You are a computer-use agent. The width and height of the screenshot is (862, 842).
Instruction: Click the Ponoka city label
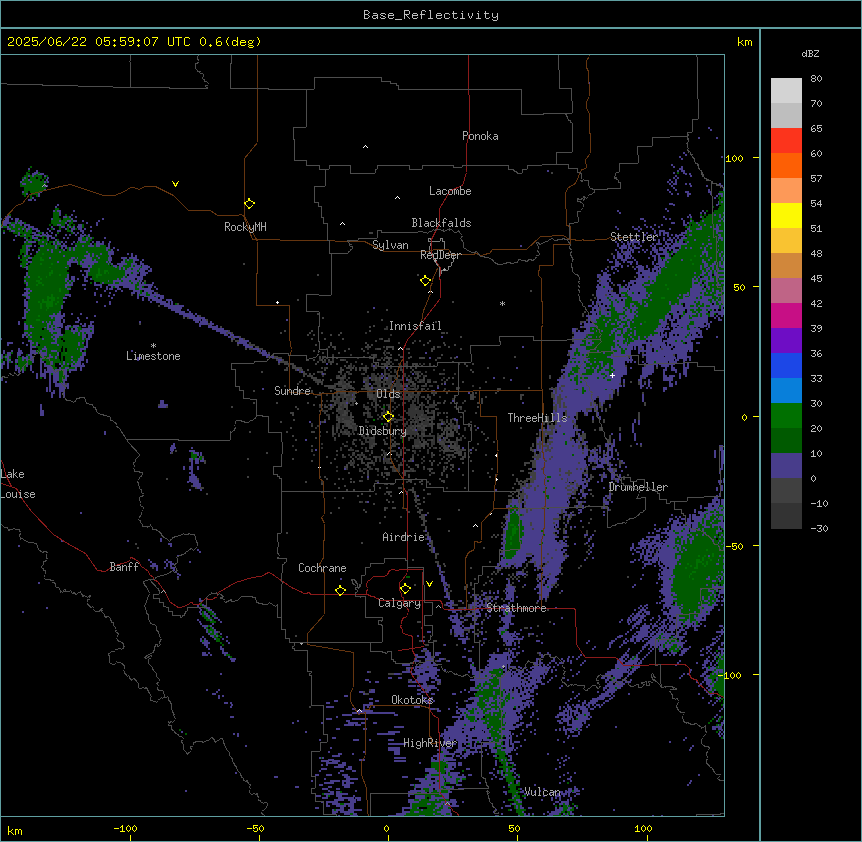tap(480, 136)
